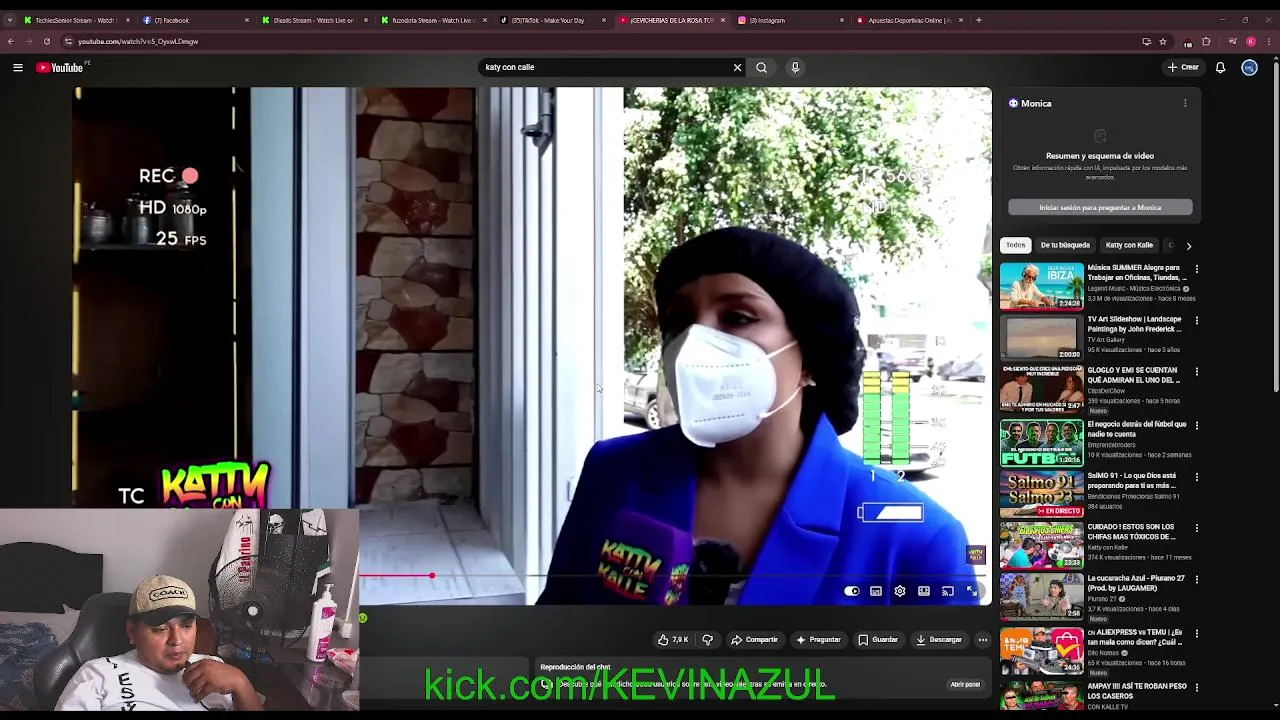Open 'La cucaracha Azul - Piurano 27' title

[1136, 583]
